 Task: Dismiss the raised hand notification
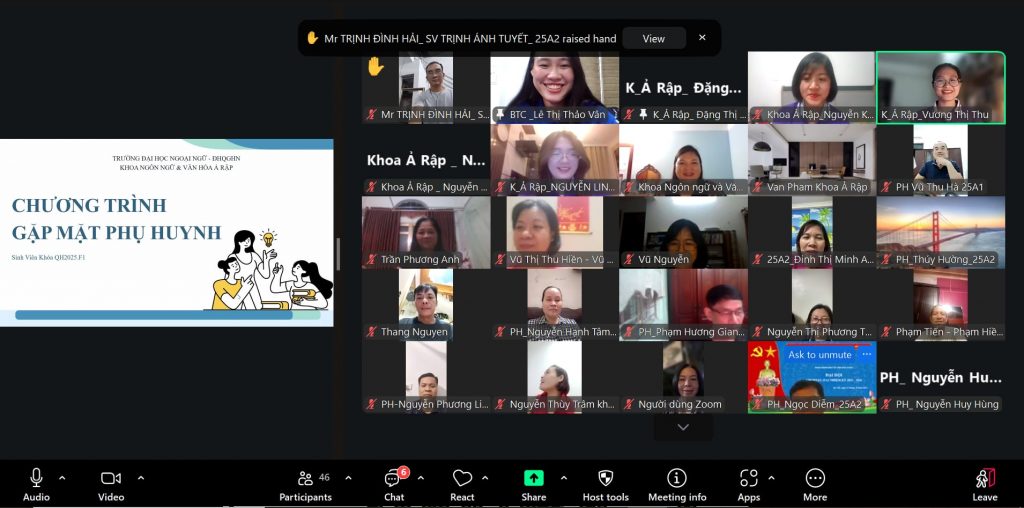[x=702, y=38]
